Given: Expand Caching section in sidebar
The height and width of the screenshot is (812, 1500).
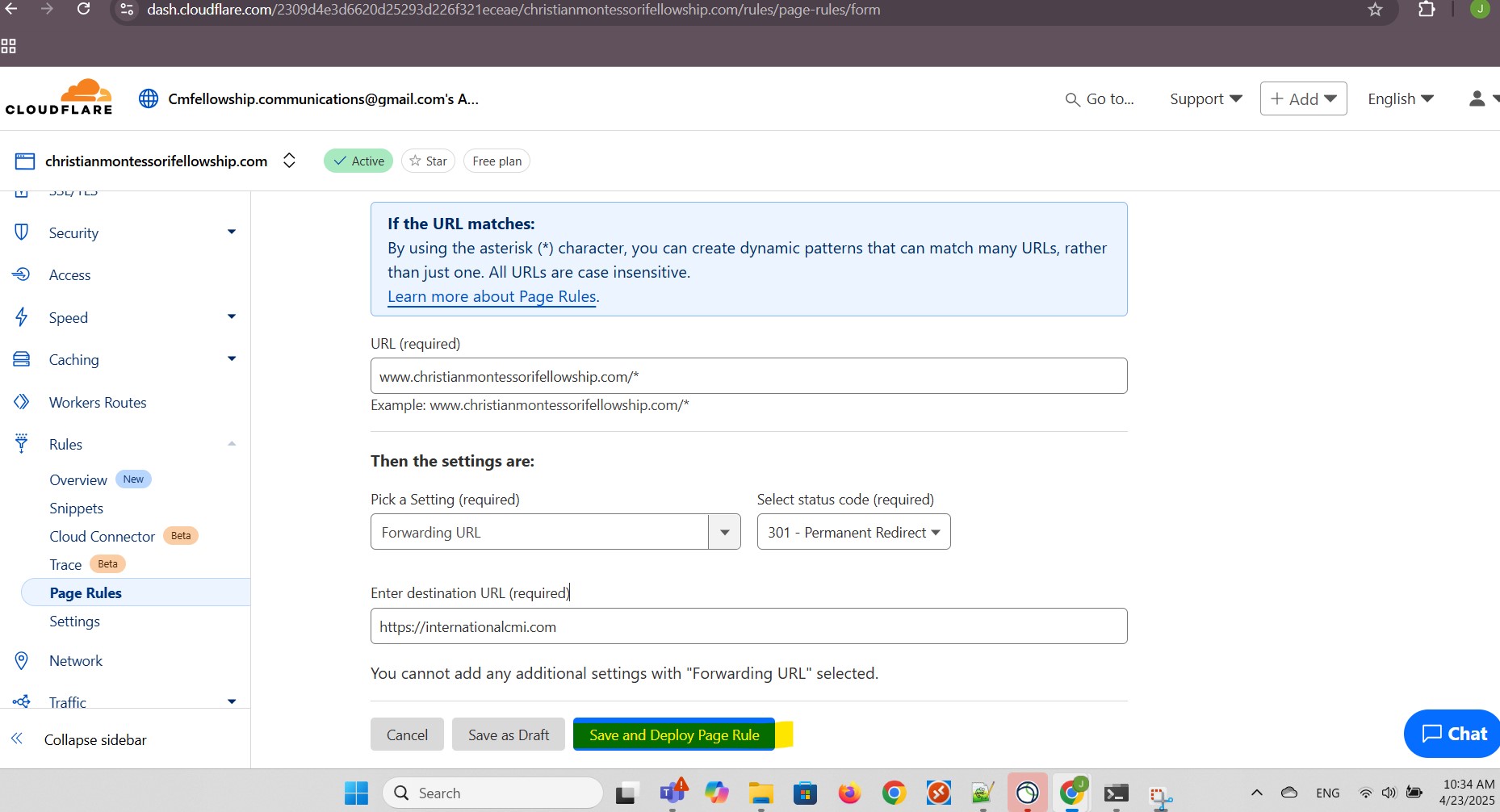Looking at the screenshot, I should 232,358.
